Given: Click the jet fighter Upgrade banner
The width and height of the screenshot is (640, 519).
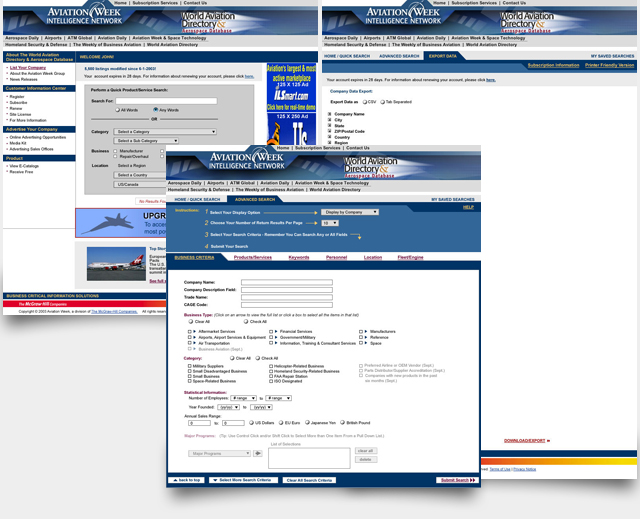Looking at the screenshot, I should pyautogui.click(x=121, y=223).
